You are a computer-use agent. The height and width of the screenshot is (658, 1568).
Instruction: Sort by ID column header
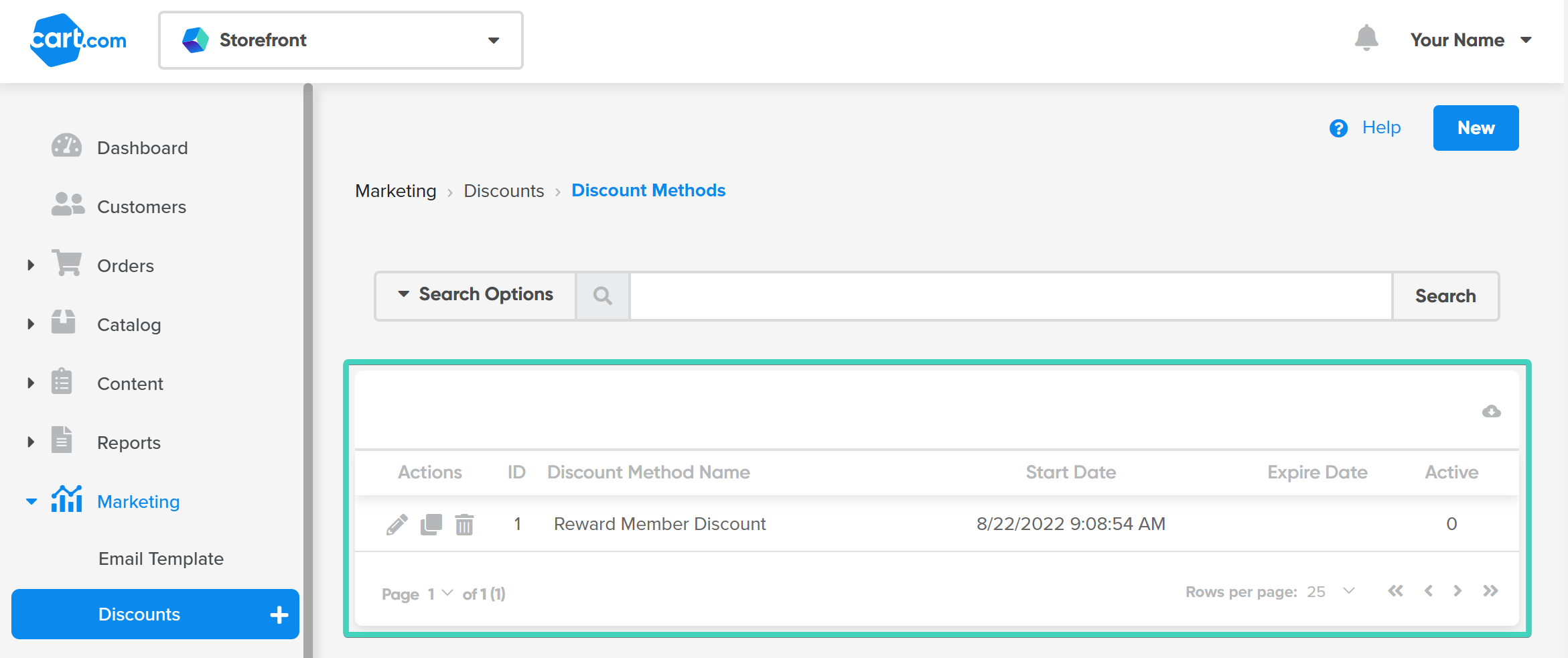(x=516, y=472)
